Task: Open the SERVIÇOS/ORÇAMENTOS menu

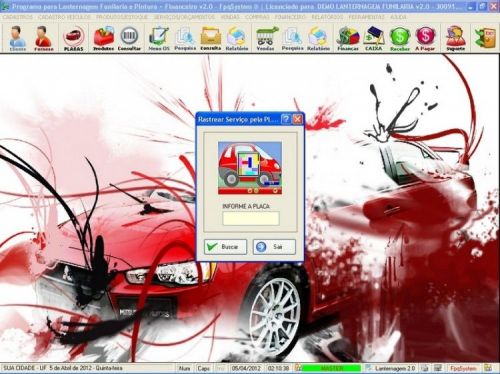Action: point(184,17)
